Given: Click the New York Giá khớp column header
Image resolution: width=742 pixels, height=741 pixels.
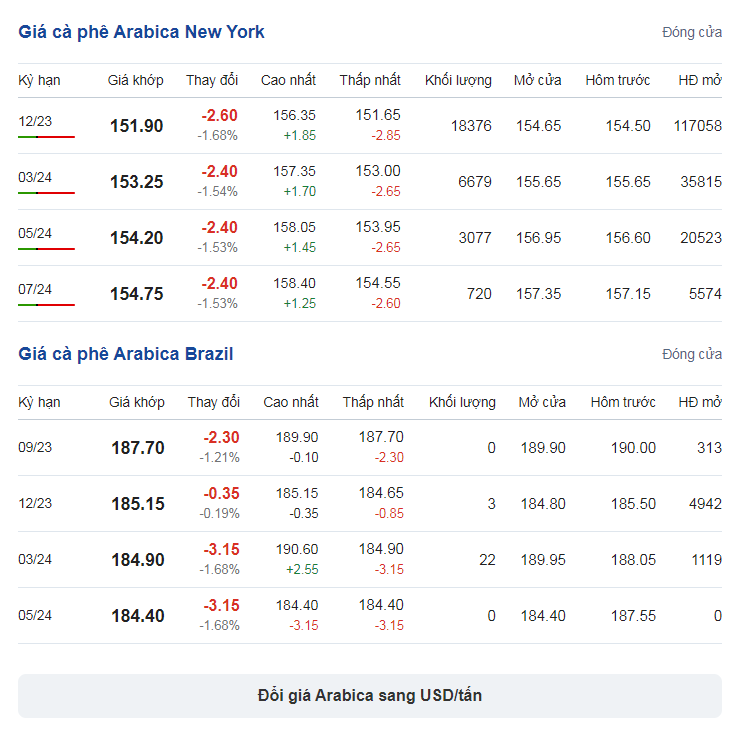Looking at the screenshot, I should [135, 80].
